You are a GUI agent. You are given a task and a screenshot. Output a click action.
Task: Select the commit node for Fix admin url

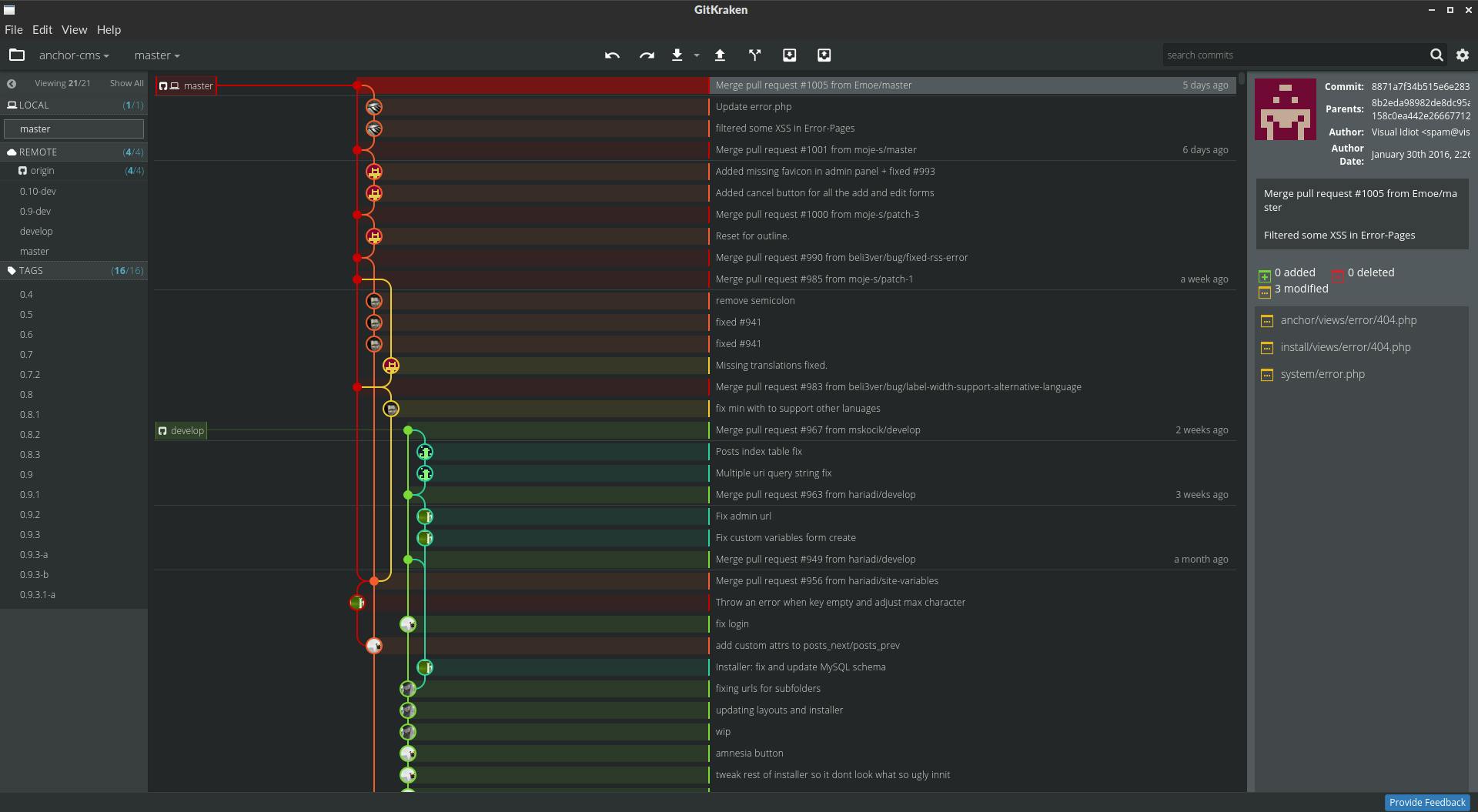point(425,516)
